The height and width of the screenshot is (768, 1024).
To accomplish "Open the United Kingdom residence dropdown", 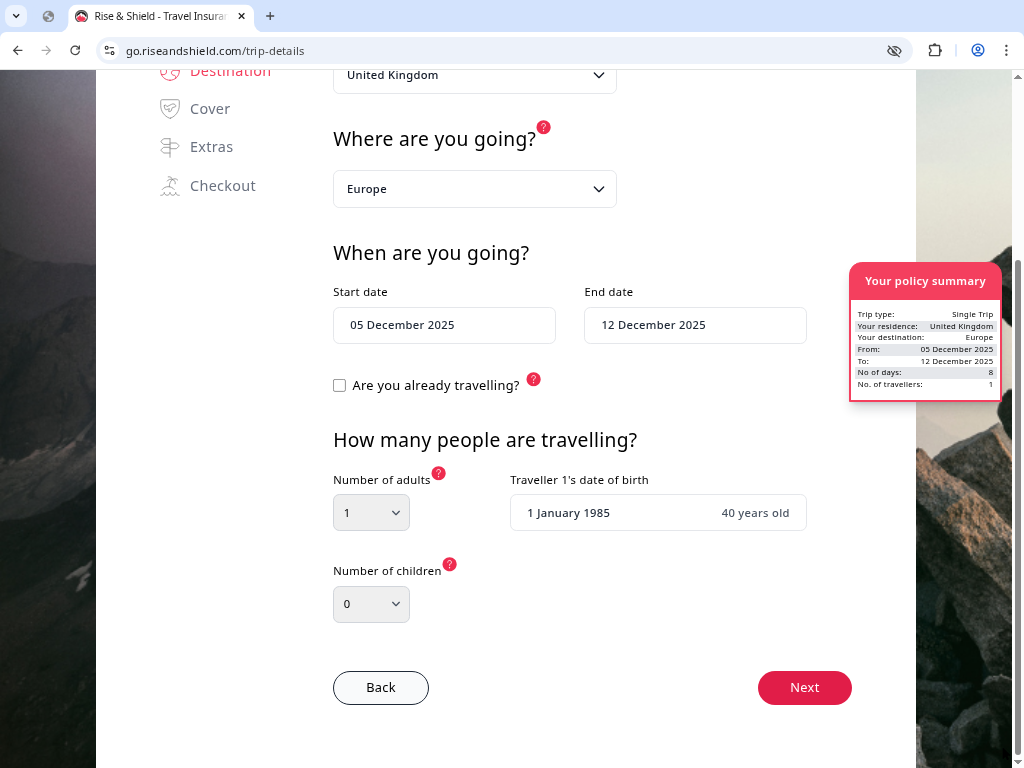I will click(474, 76).
